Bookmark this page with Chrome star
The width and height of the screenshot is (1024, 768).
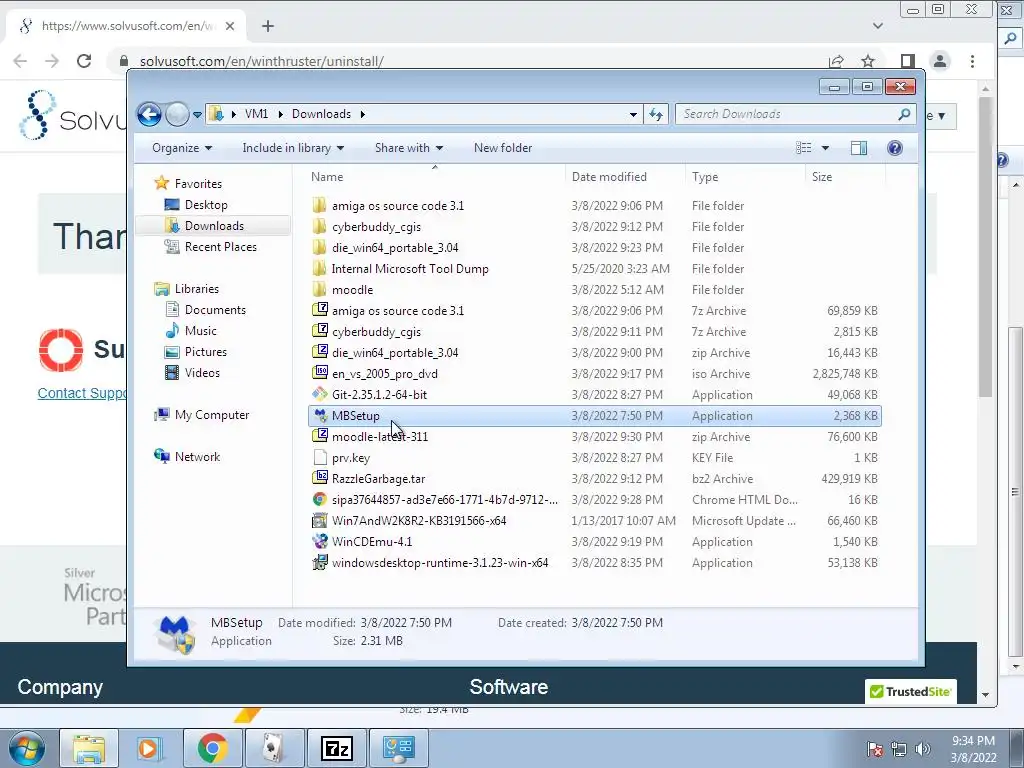(x=867, y=61)
